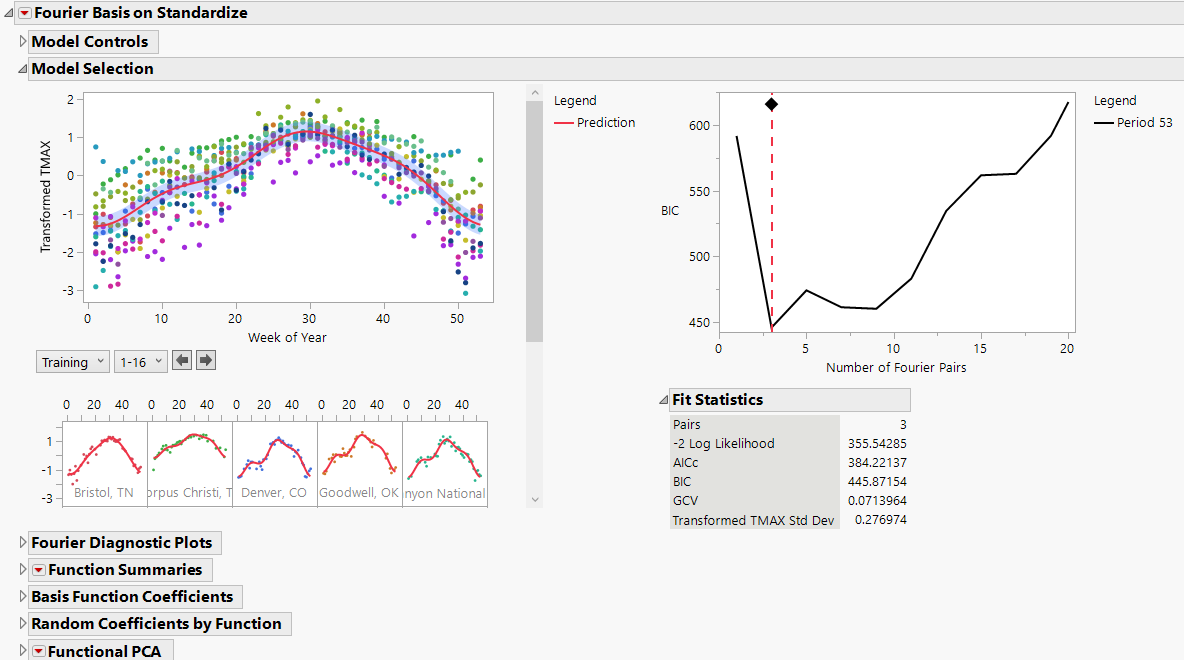The image size is (1184, 660).
Task: Expand the Function Summaries section
Action: pyautogui.click(x=20, y=569)
